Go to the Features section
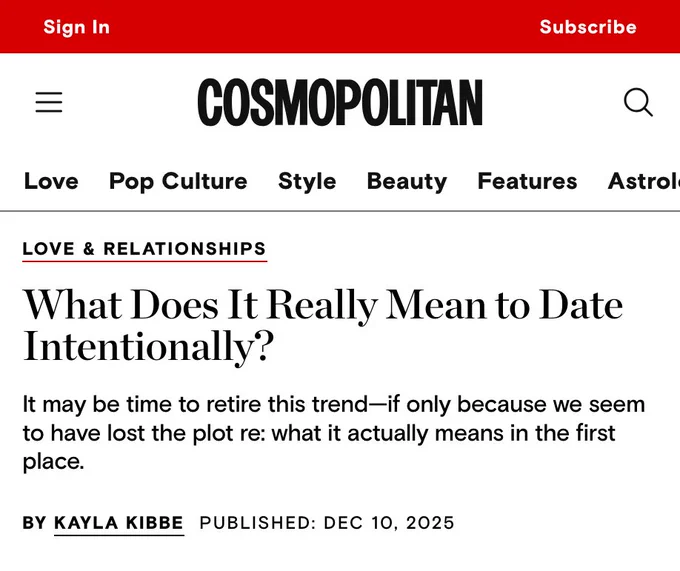 point(527,181)
